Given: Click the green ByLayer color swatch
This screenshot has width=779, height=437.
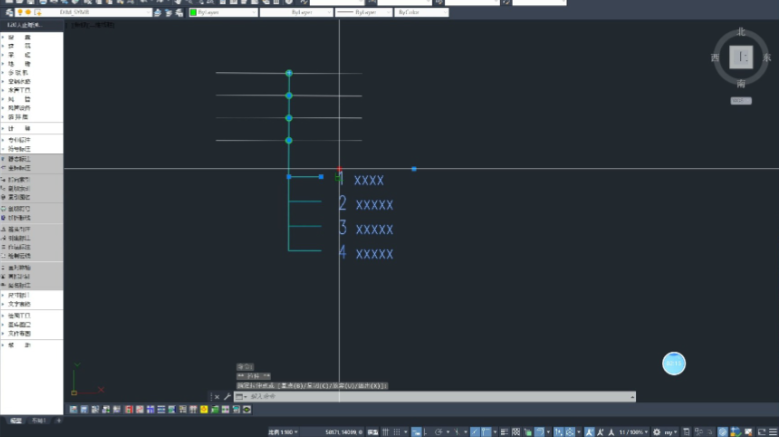Looking at the screenshot, I should pos(193,12).
